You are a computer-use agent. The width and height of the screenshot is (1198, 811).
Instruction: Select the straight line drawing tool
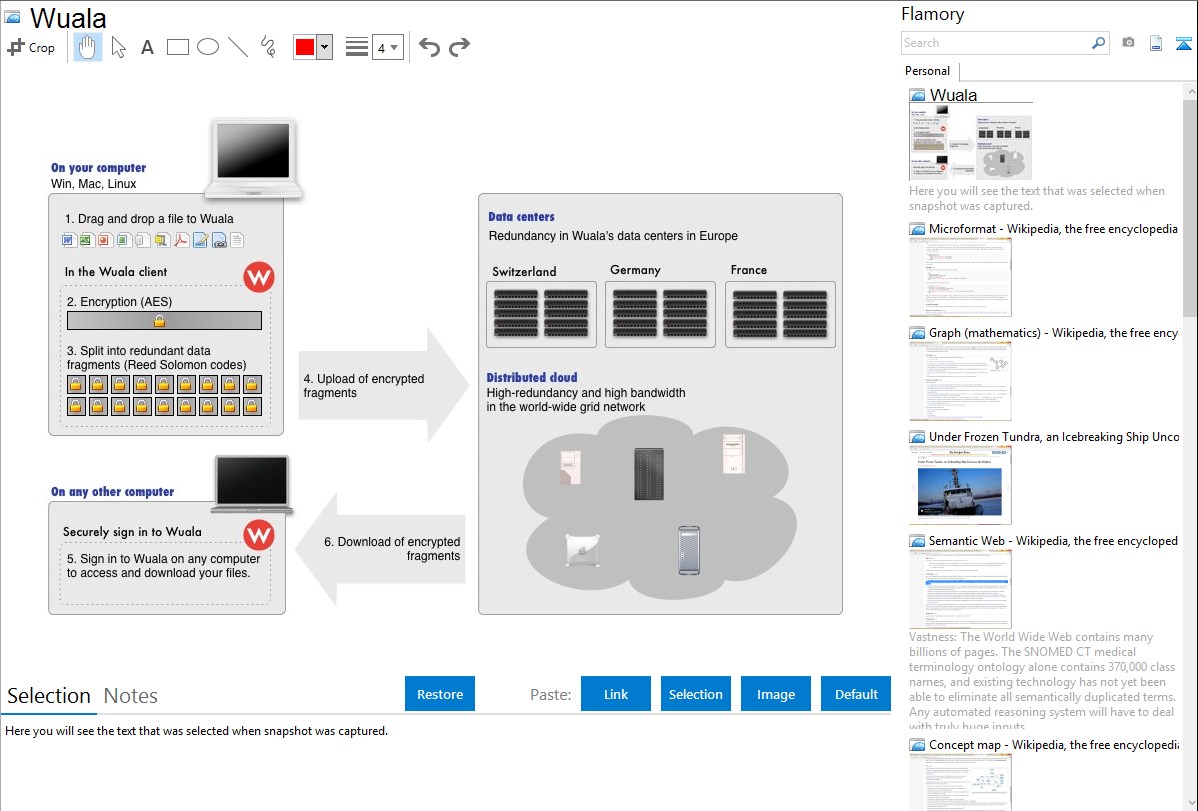click(x=238, y=47)
